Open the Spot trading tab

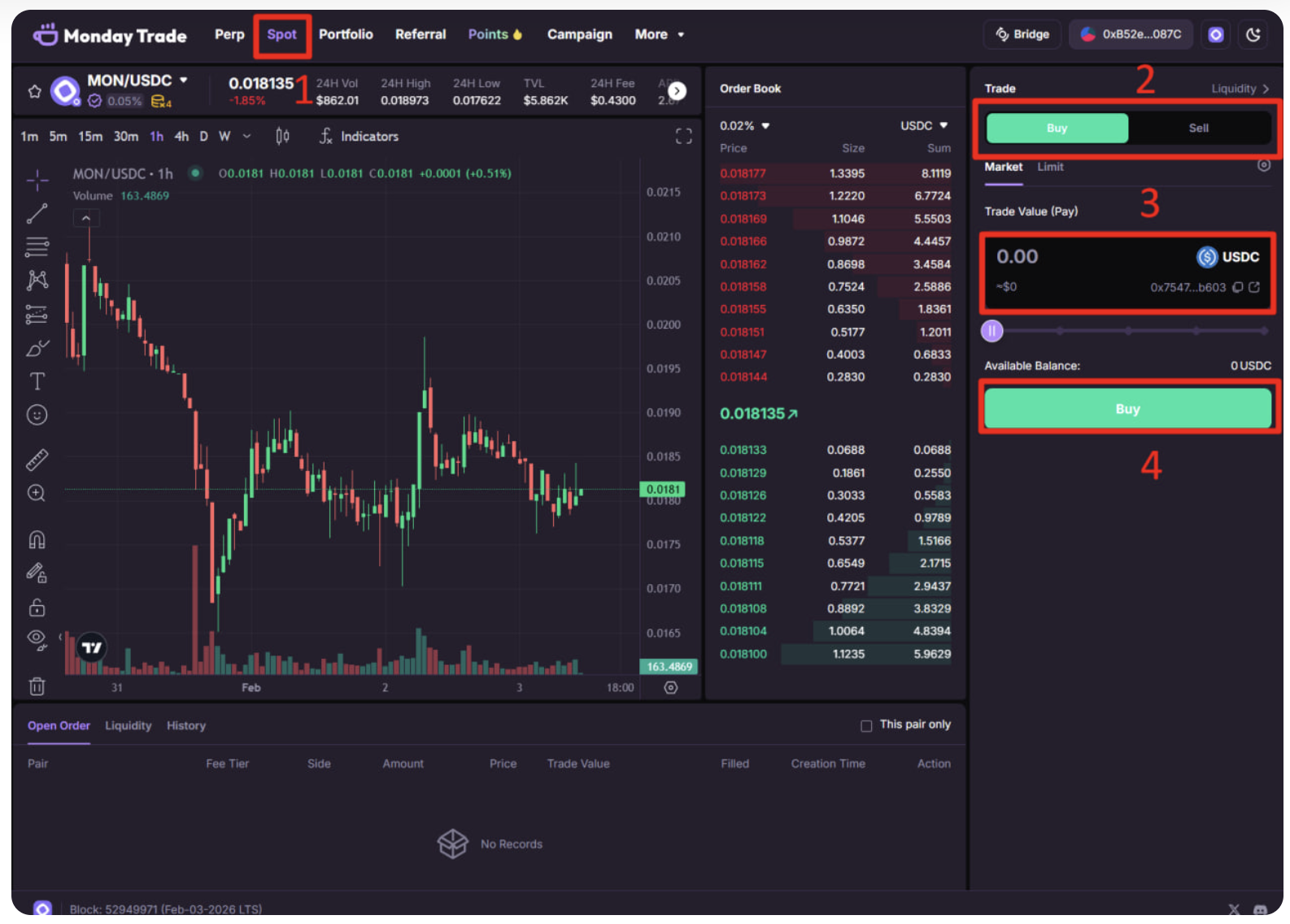(281, 34)
